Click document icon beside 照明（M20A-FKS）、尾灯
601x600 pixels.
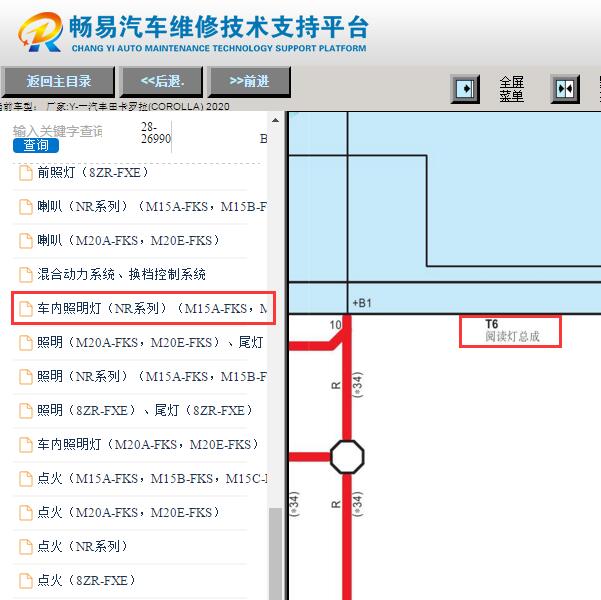[26, 343]
